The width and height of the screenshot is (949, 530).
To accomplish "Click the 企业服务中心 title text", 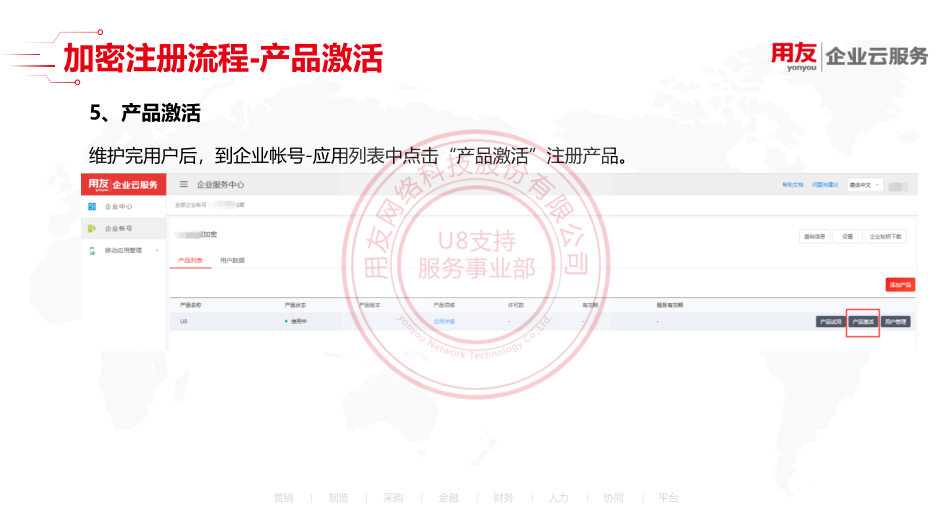I will [220, 185].
